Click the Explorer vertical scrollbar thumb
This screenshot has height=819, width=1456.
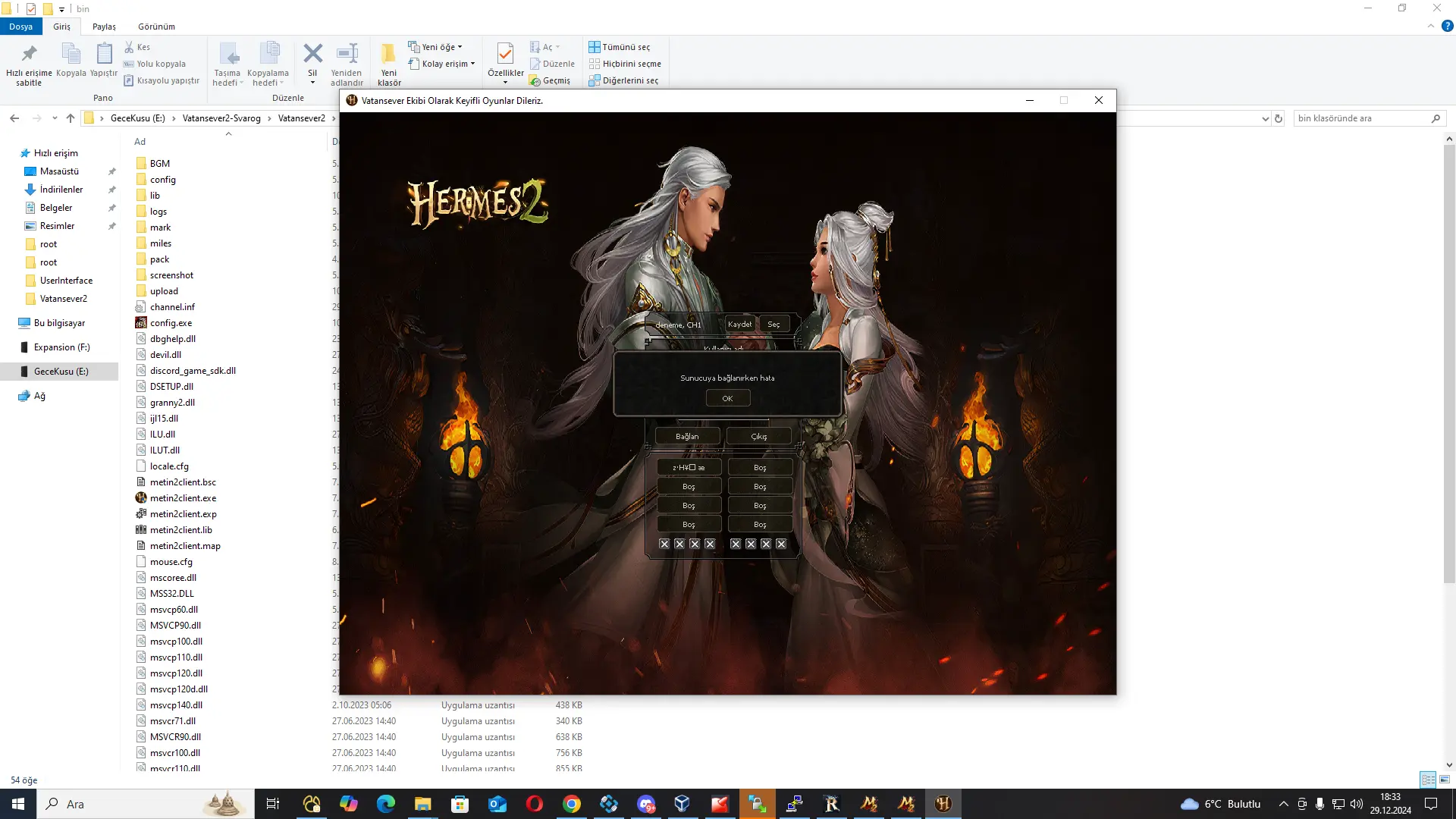tap(1449, 364)
